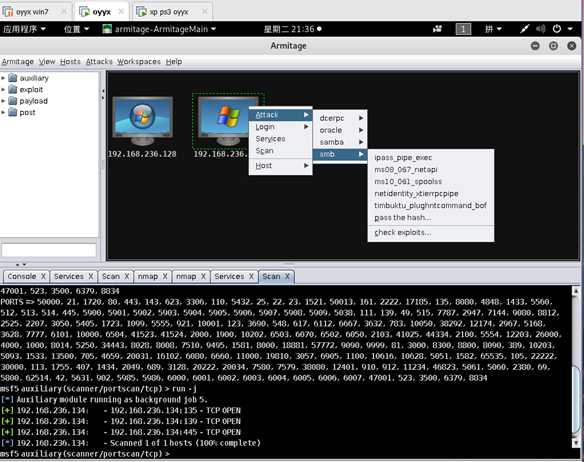Close the first nmap tab with X
The height and width of the screenshot is (462, 584).
(165, 276)
